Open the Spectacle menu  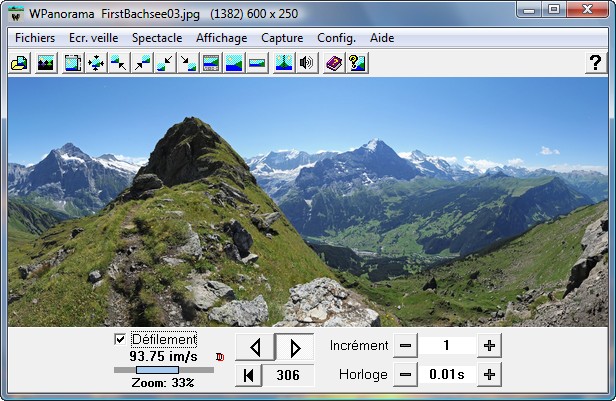coord(157,38)
